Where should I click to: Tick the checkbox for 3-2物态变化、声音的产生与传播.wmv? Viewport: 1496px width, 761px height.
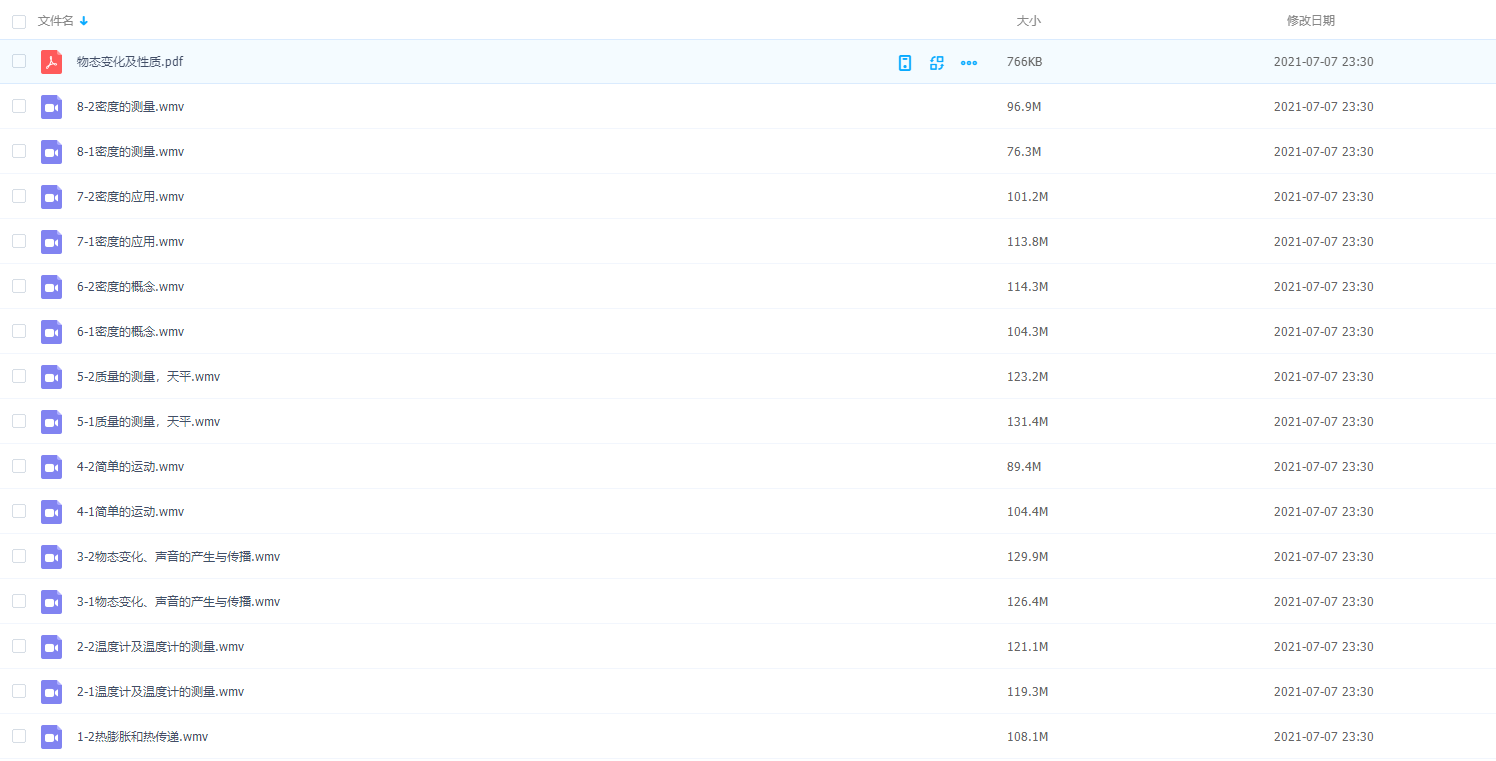(19, 556)
